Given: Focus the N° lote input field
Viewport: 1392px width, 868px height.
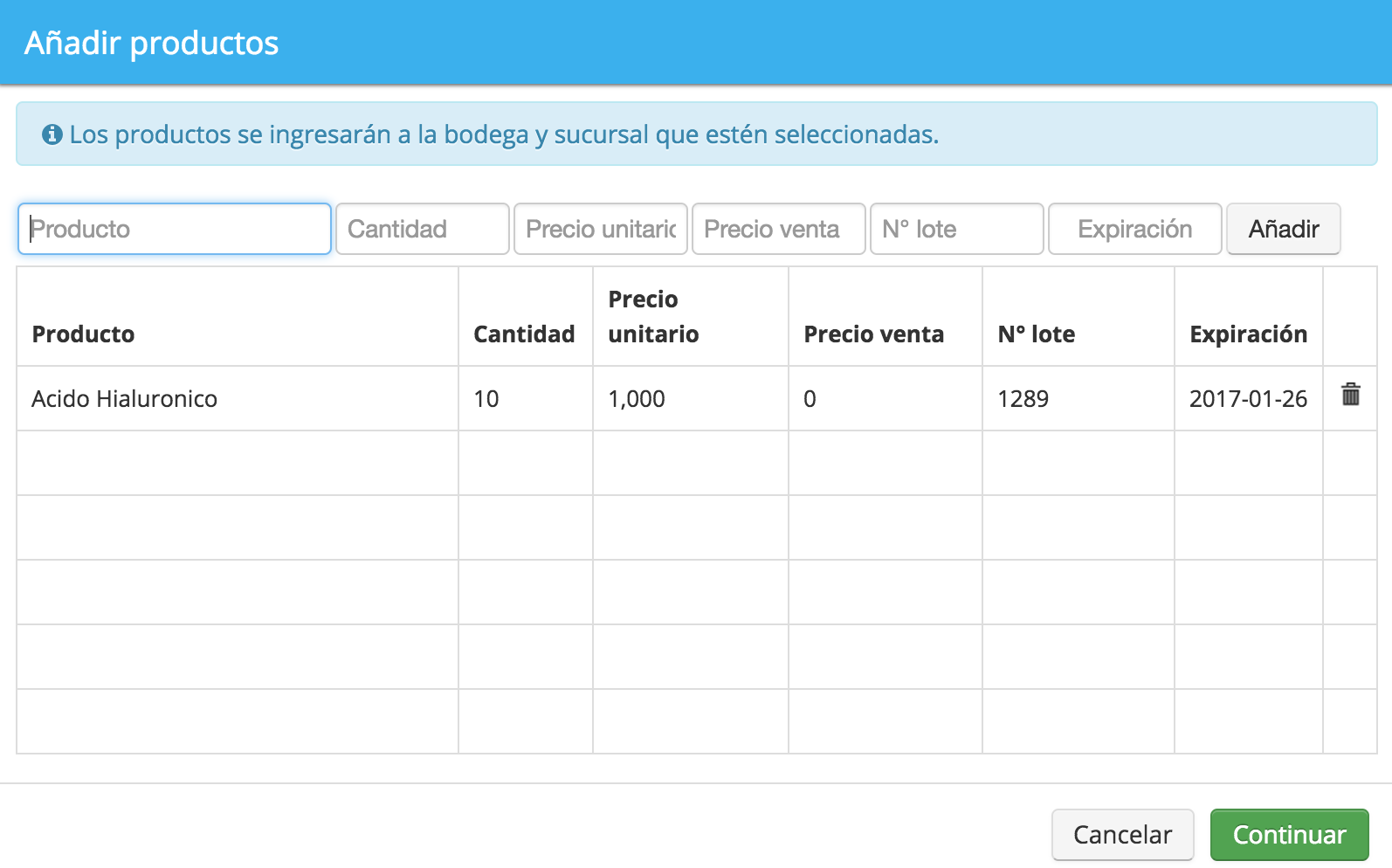Looking at the screenshot, I should click(x=957, y=229).
